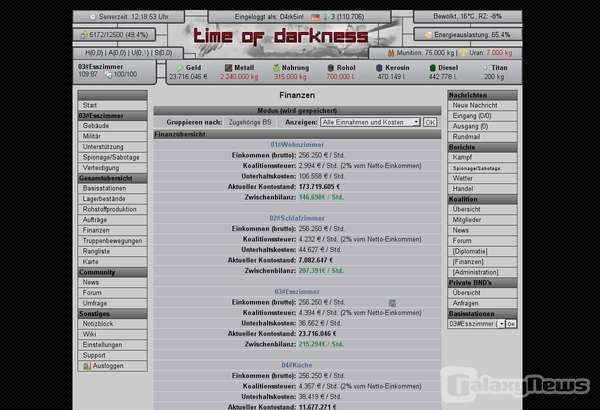This screenshot has height=410, width=600.
Task: Click the Rohöl resource icon
Action: [331, 68]
